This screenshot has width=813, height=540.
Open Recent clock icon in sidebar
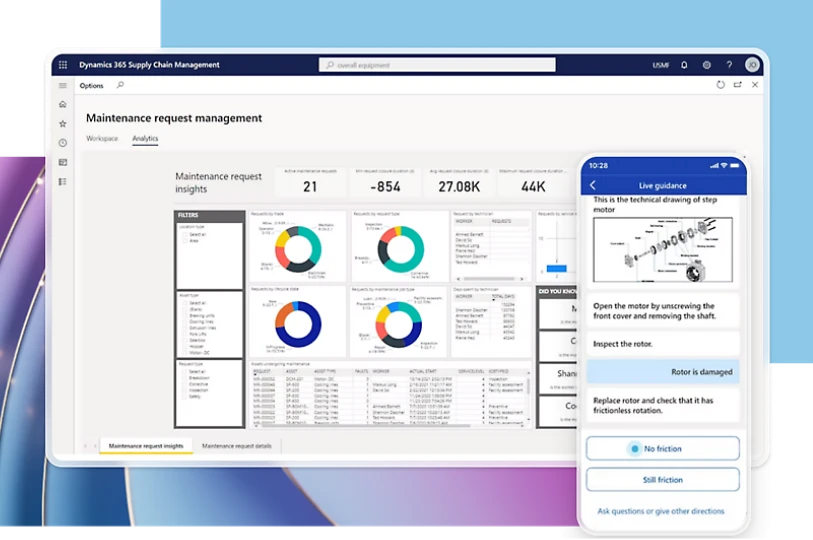(x=63, y=143)
